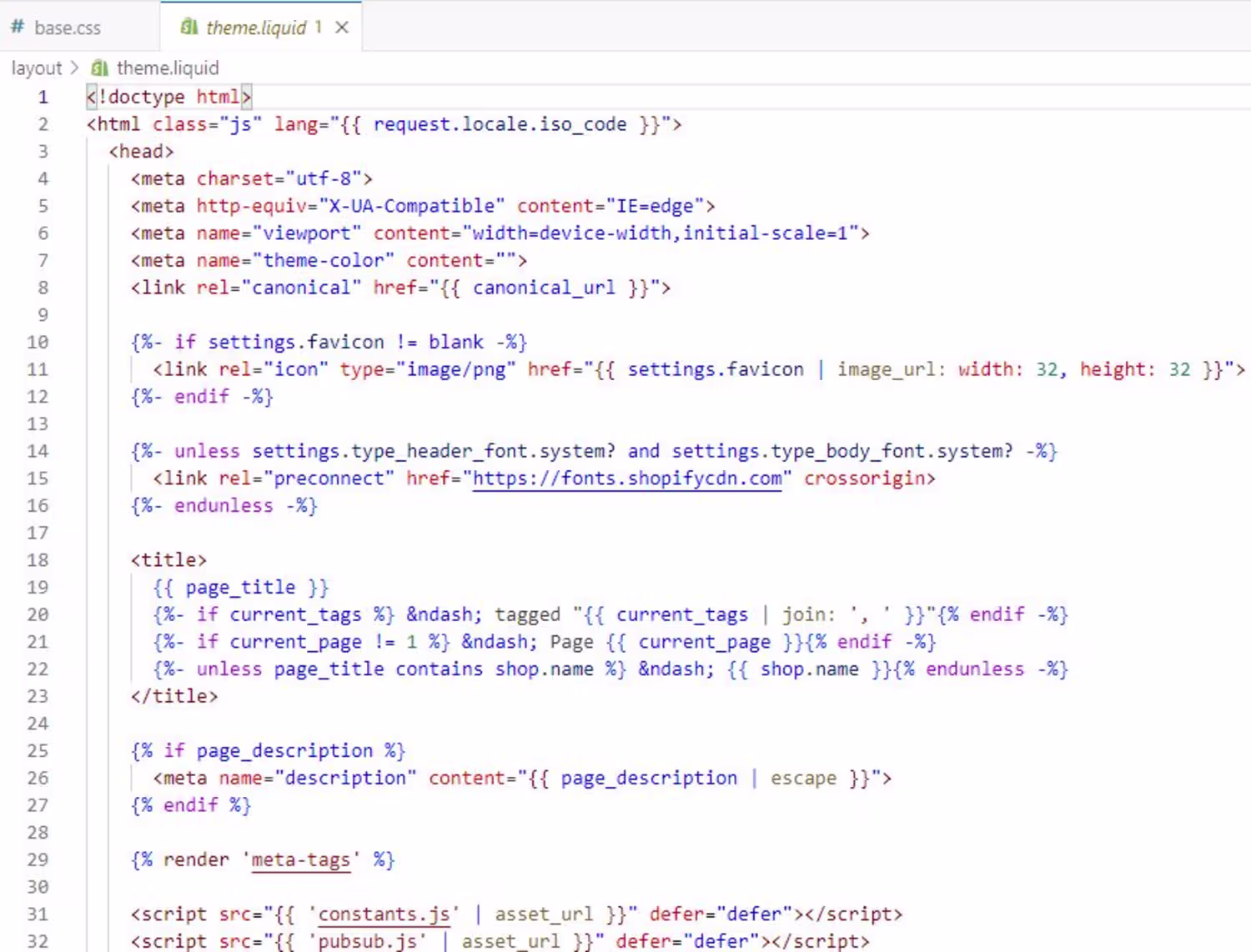Follow the https://fonts.shopifycdn.com link
This screenshot has height=952, width=1251.
tap(627, 479)
